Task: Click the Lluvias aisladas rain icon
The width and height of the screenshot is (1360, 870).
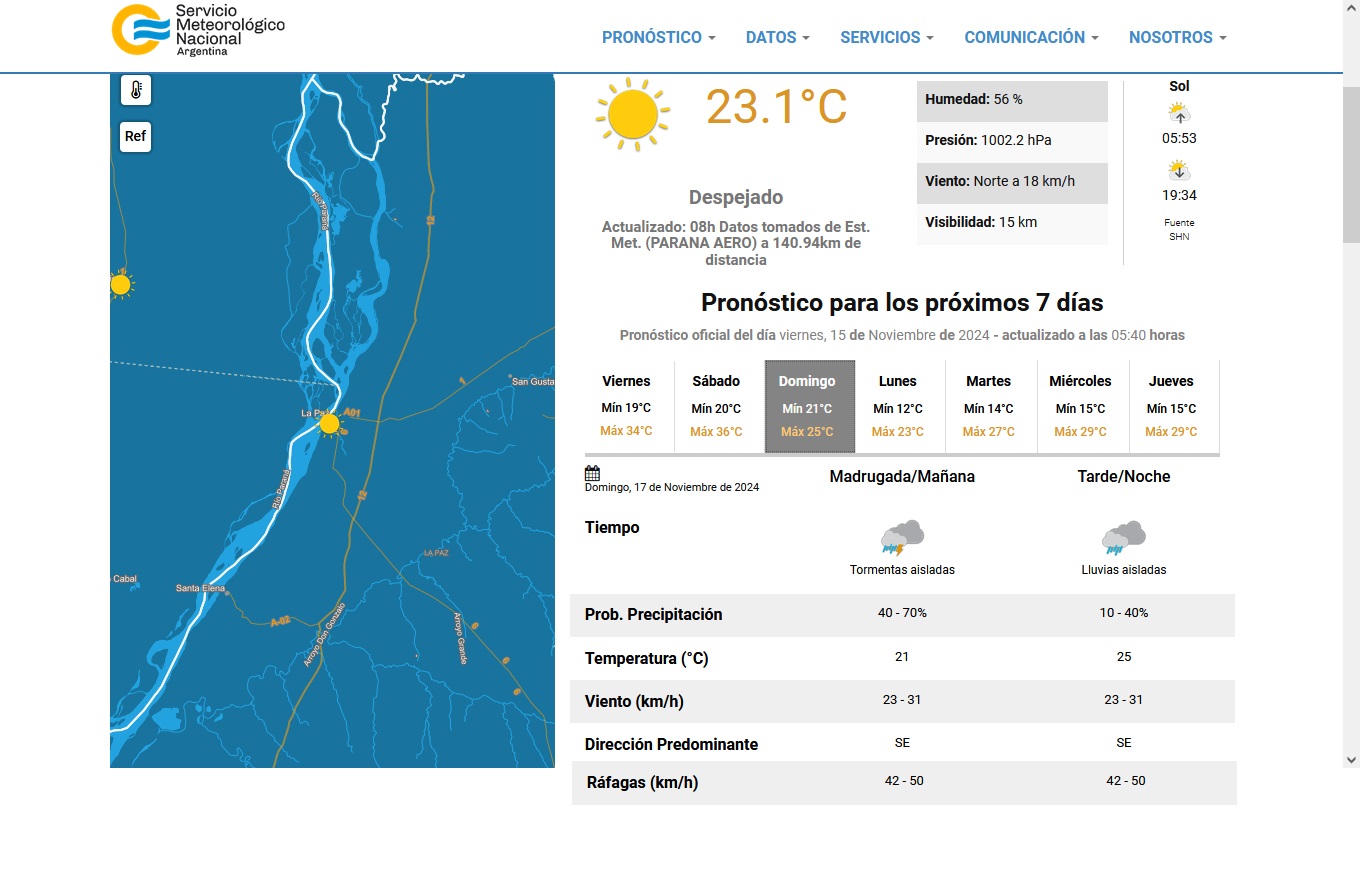Action: coord(1123,538)
